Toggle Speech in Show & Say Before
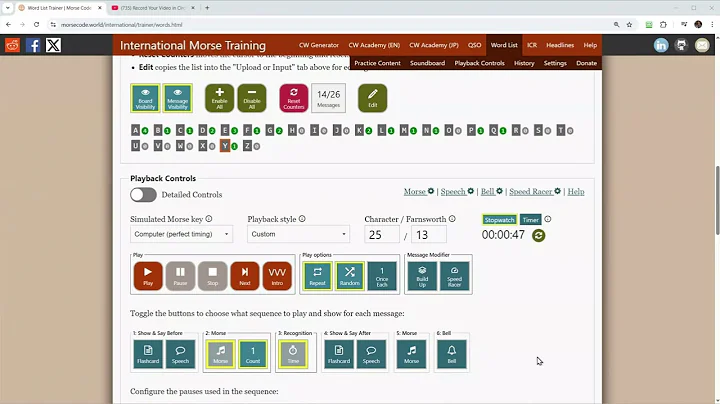The width and height of the screenshot is (720, 404). pyautogui.click(x=180, y=354)
